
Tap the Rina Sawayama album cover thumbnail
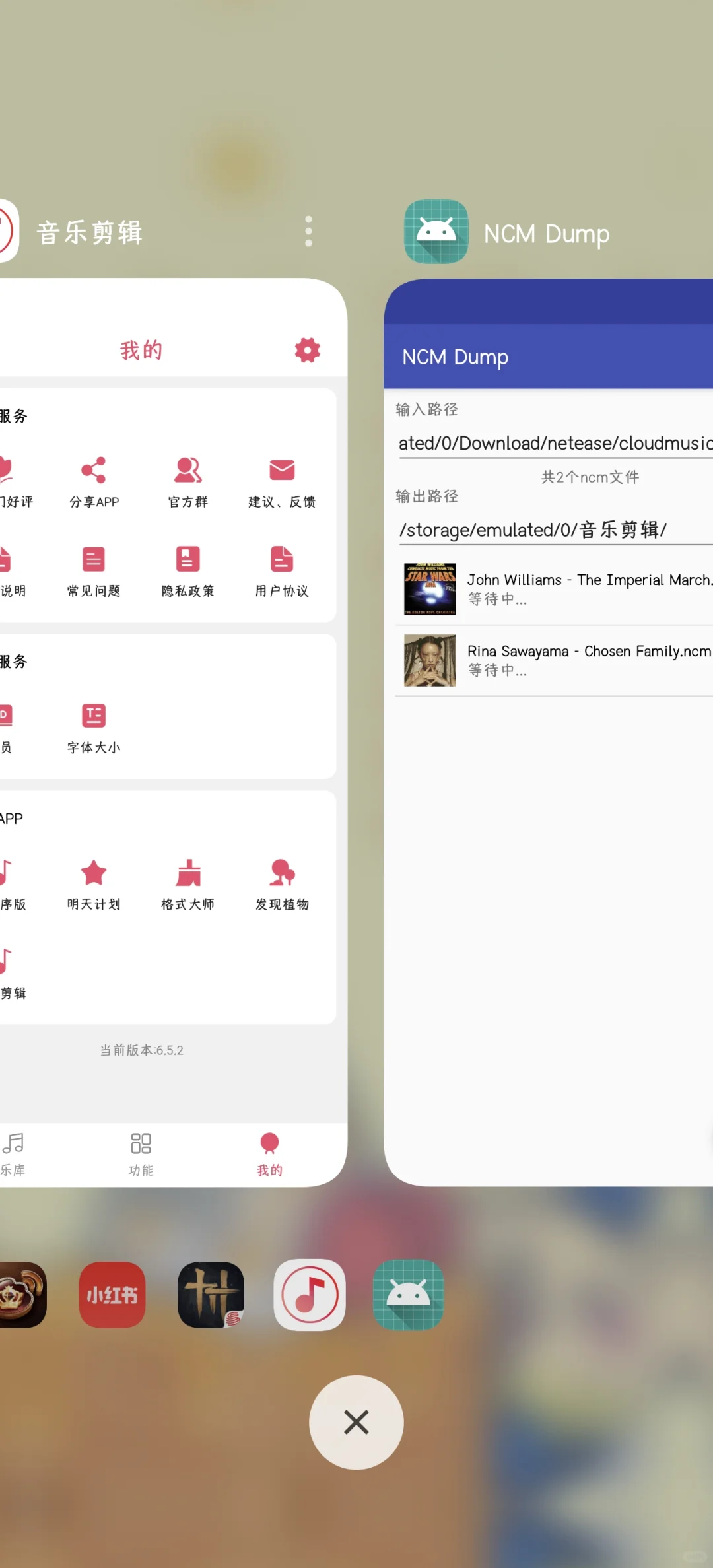pyautogui.click(x=430, y=660)
